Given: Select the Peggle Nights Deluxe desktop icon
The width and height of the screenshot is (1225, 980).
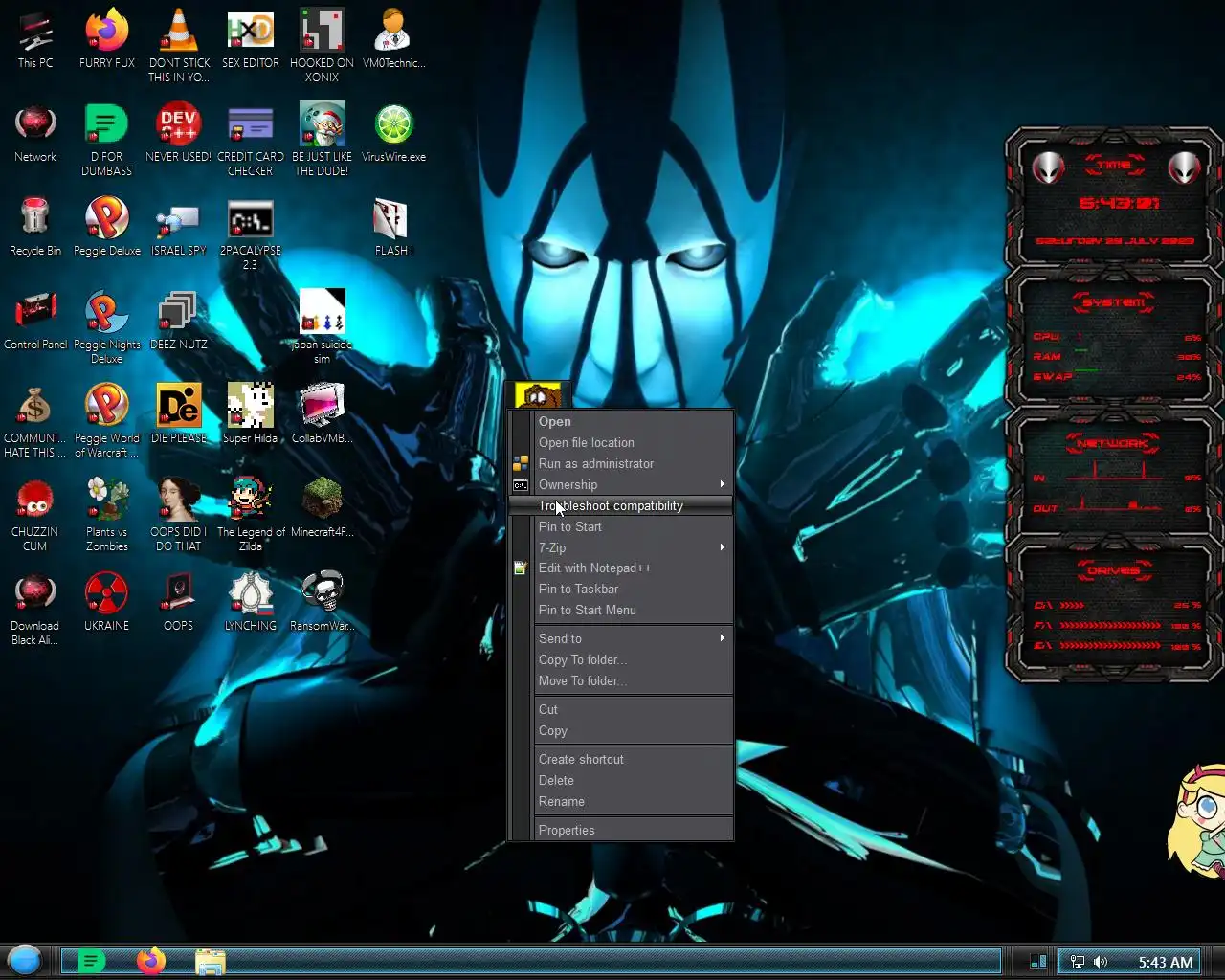Looking at the screenshot, I should [x=107, y=327].
